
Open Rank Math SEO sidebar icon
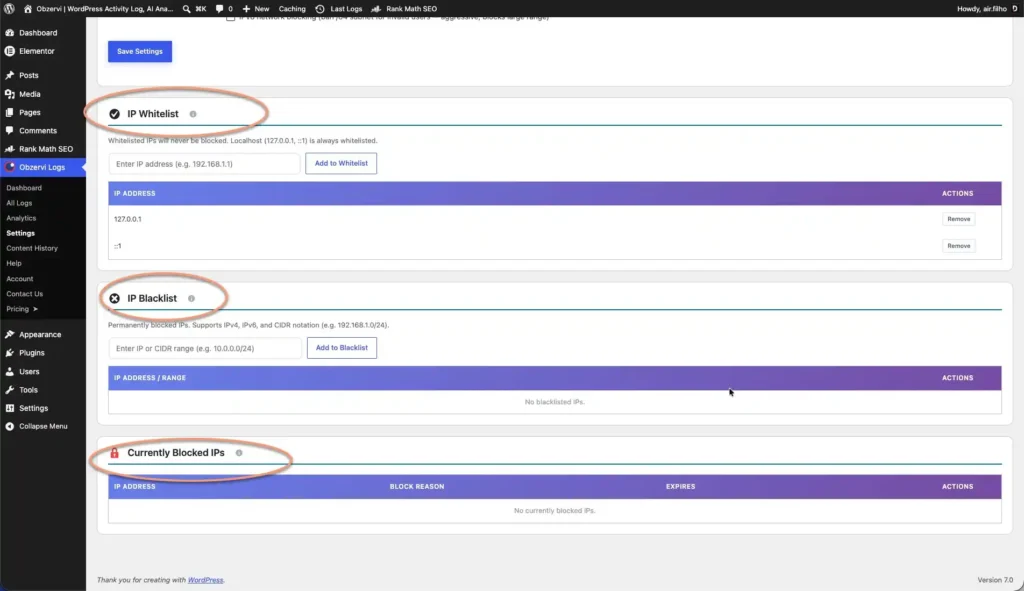pyautogui.click(x=10, y=149)
